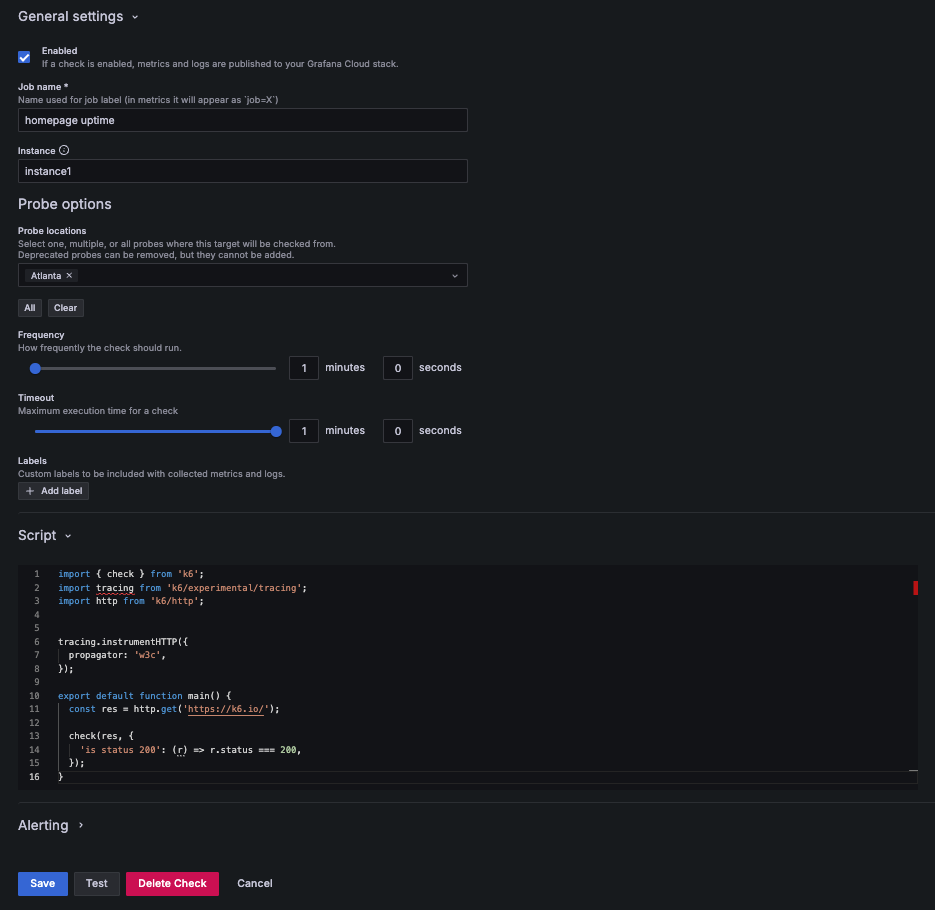Open the probe locations dropdown
This screenshot has width=935, height=910.
tap(456, 275)
